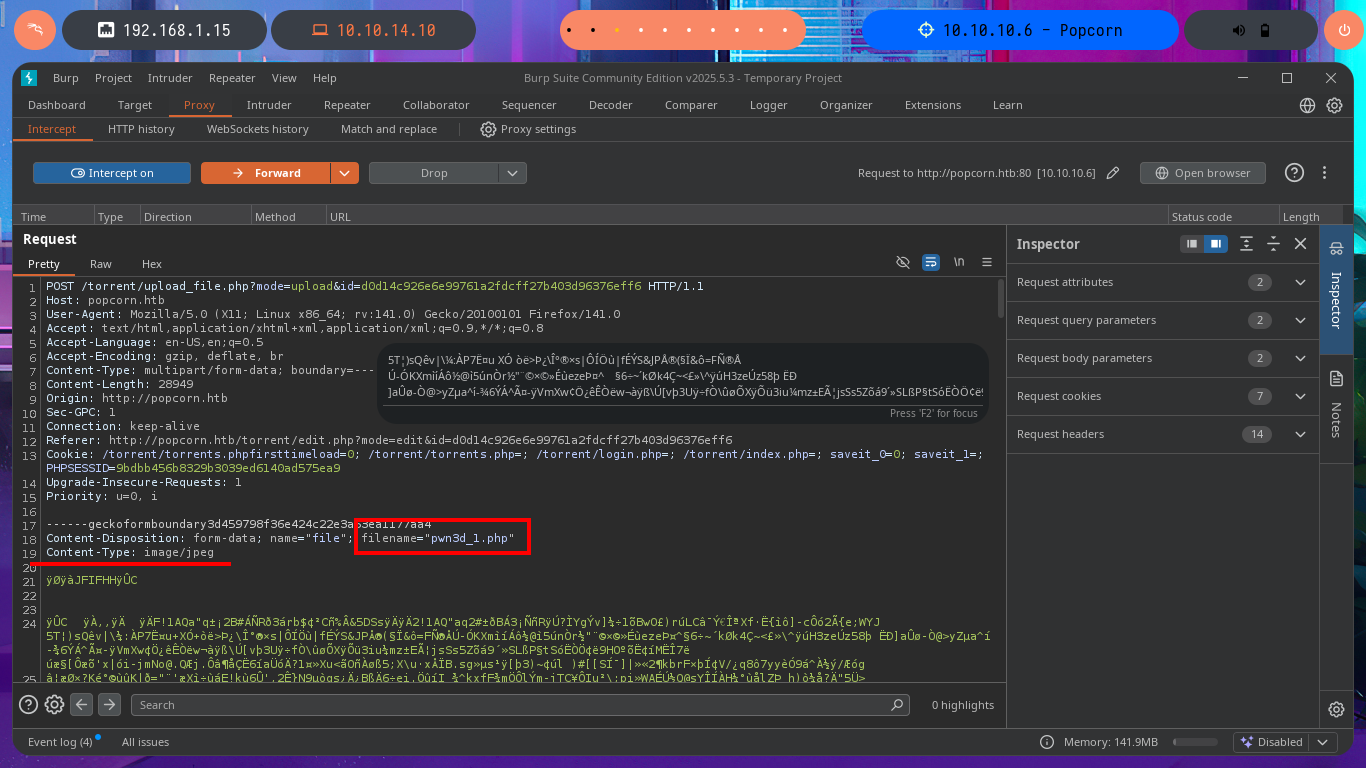Open the Burp menu
Viewport: 1366px width, 768px height.
pos(66,78)
